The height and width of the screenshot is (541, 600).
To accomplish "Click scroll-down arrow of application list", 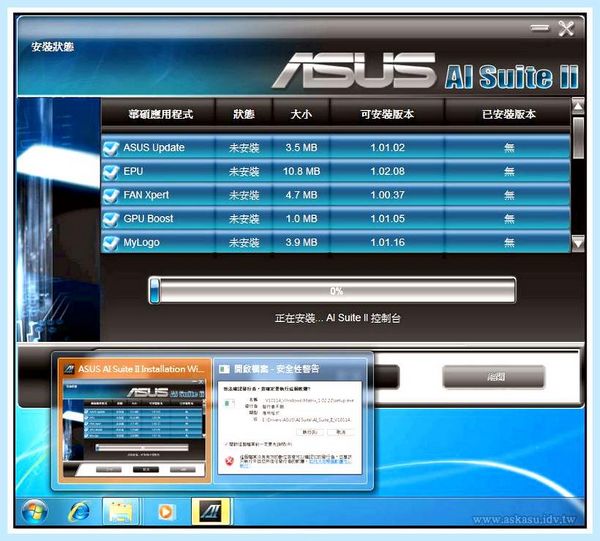I will pos(578,243).
